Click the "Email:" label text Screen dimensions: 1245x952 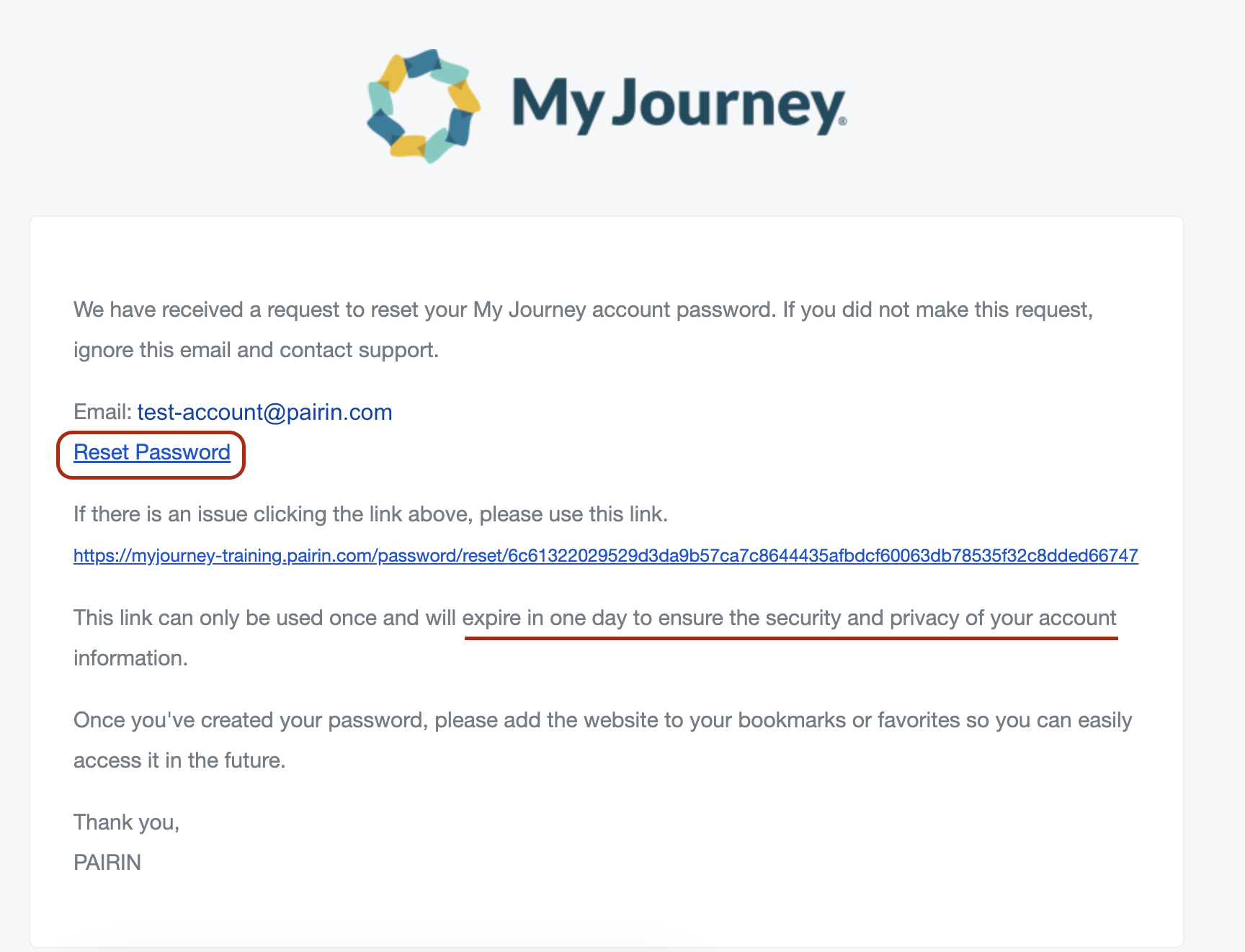(102, 412)
